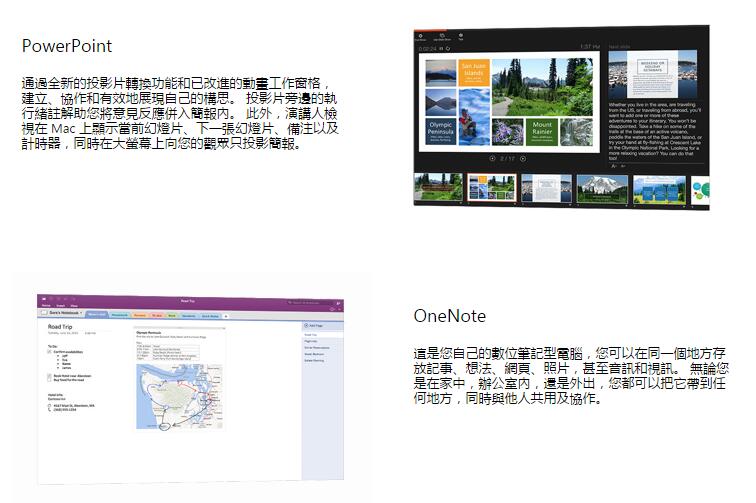
Task: Click the Tips icon in presenter toolbar
Action: 461,36
